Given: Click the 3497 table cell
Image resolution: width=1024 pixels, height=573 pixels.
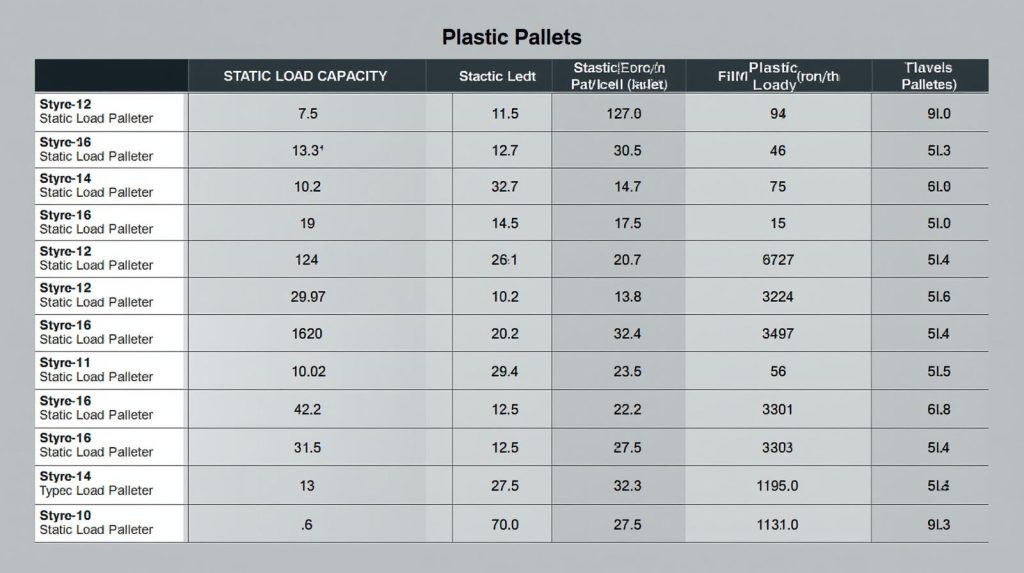Looking at the screenshot, I should (x=778, y=333).
